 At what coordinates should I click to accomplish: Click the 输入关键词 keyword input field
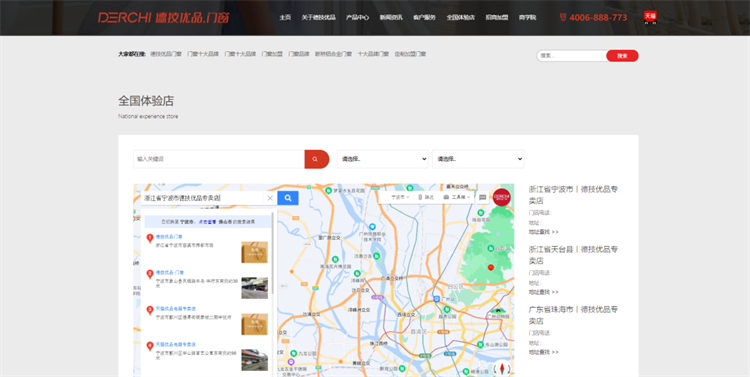coord(219,159)
